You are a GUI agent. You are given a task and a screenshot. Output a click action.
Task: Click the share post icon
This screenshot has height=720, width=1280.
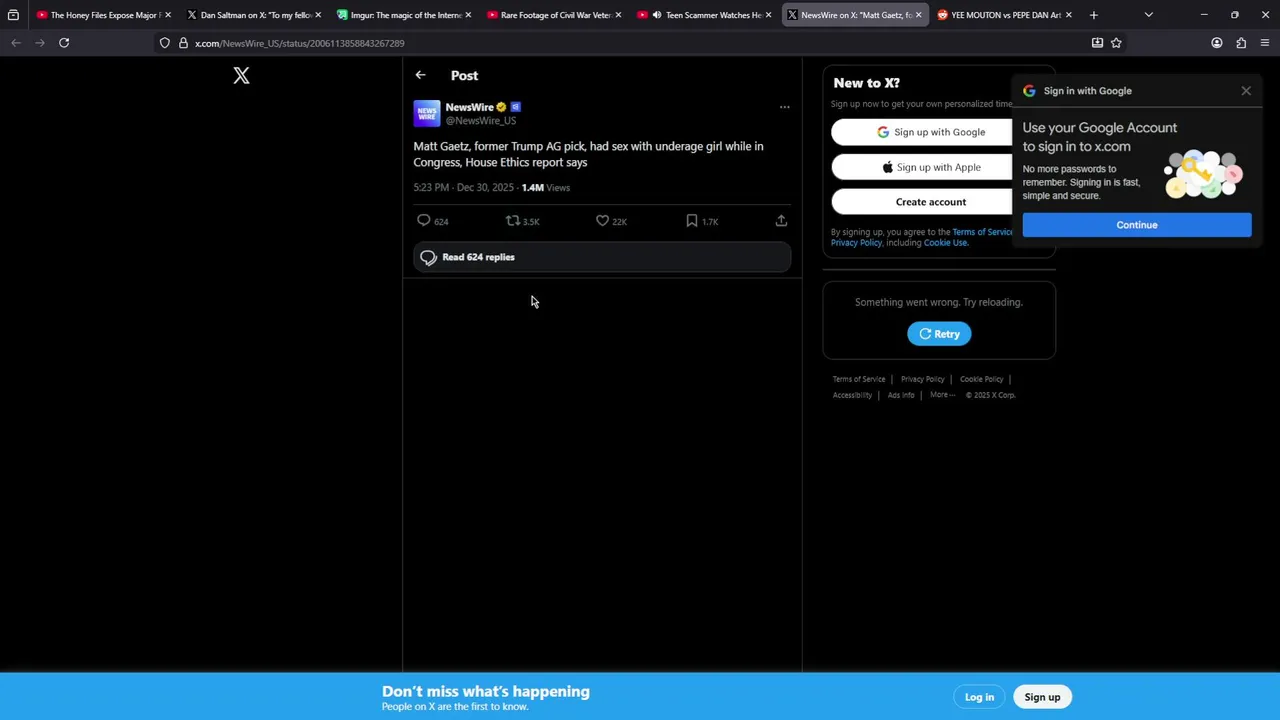click(781, 221)
